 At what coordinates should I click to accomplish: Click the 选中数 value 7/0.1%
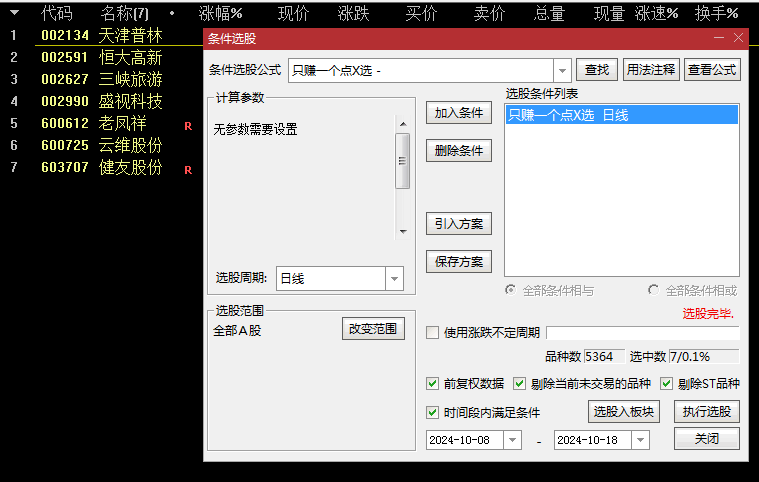tap(704, 357)
